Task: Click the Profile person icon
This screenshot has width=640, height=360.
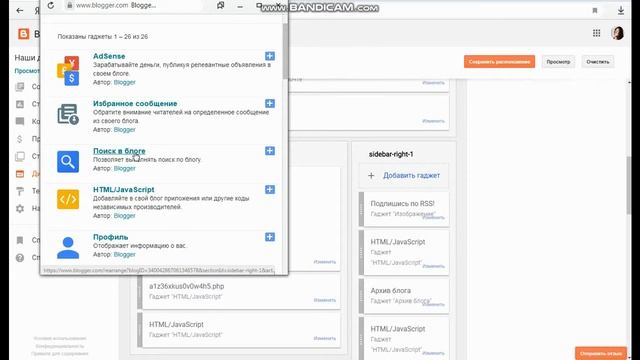Action: point(68,247)
